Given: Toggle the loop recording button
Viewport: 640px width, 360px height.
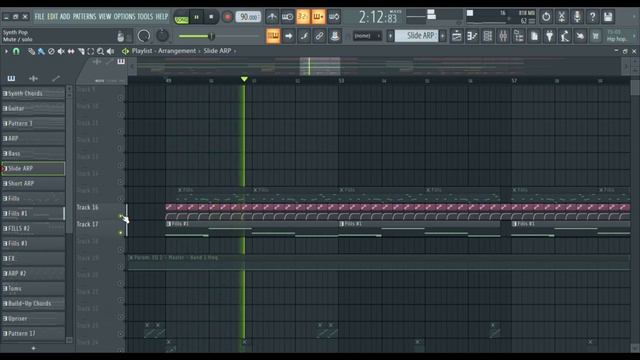Looking at the screenshot, I should point(334,17).
